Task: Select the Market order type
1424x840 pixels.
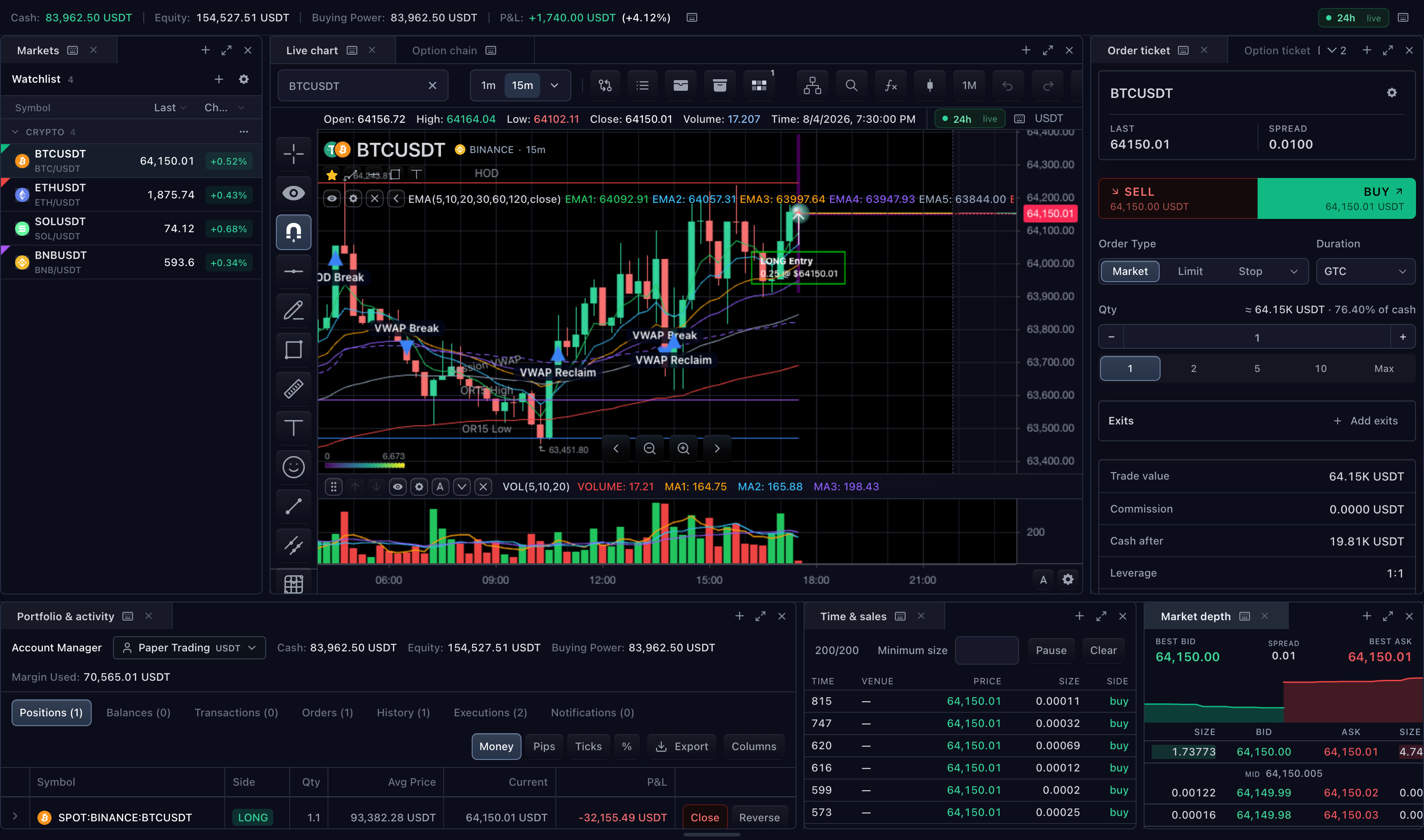Action: 1130,271
